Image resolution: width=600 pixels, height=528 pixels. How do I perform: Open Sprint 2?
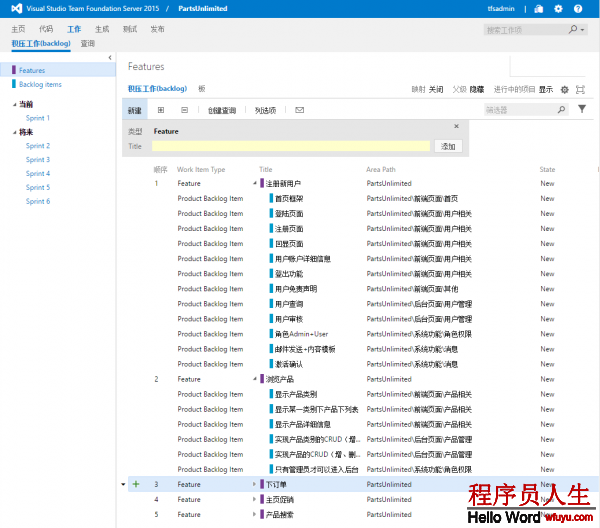pyautogui.click(x=38, y=146)
